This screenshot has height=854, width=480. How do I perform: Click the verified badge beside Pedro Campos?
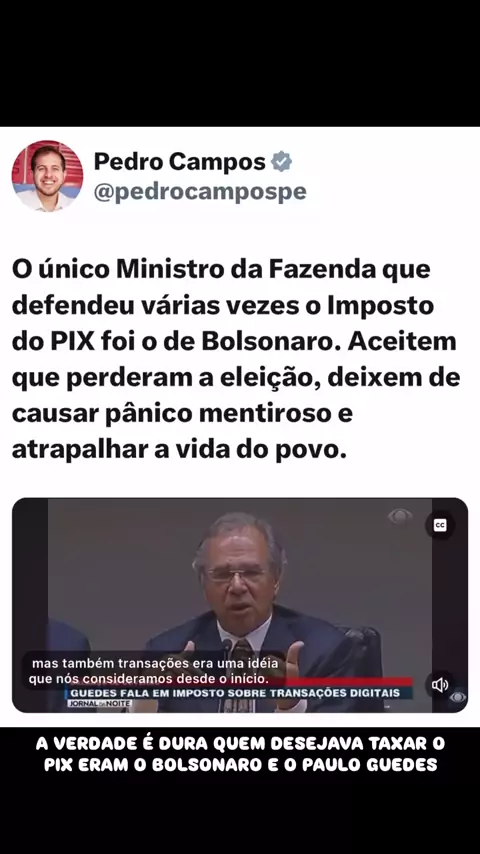tap(282, 162)
